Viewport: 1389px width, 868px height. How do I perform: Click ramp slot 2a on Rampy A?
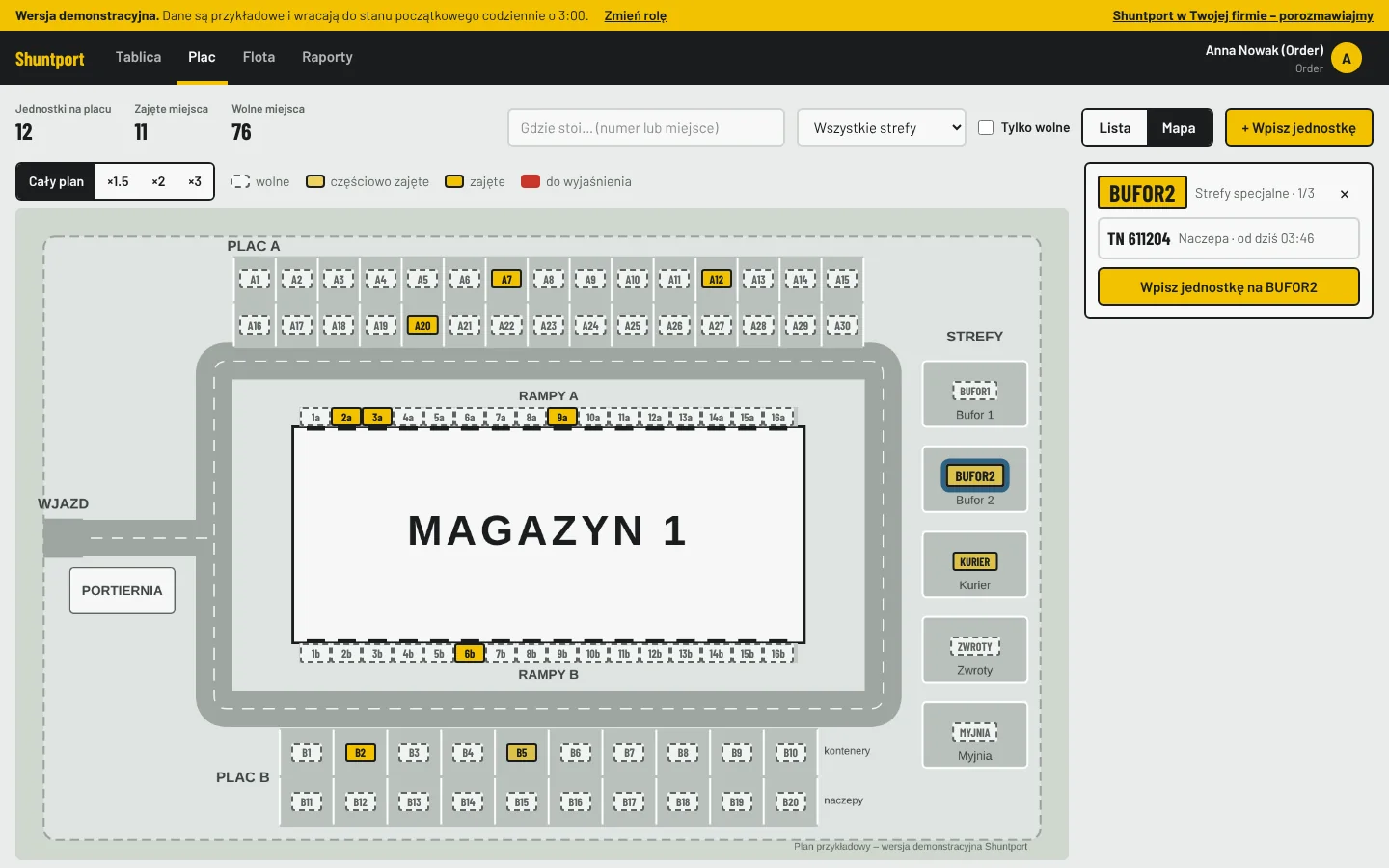tap(346, 418)
